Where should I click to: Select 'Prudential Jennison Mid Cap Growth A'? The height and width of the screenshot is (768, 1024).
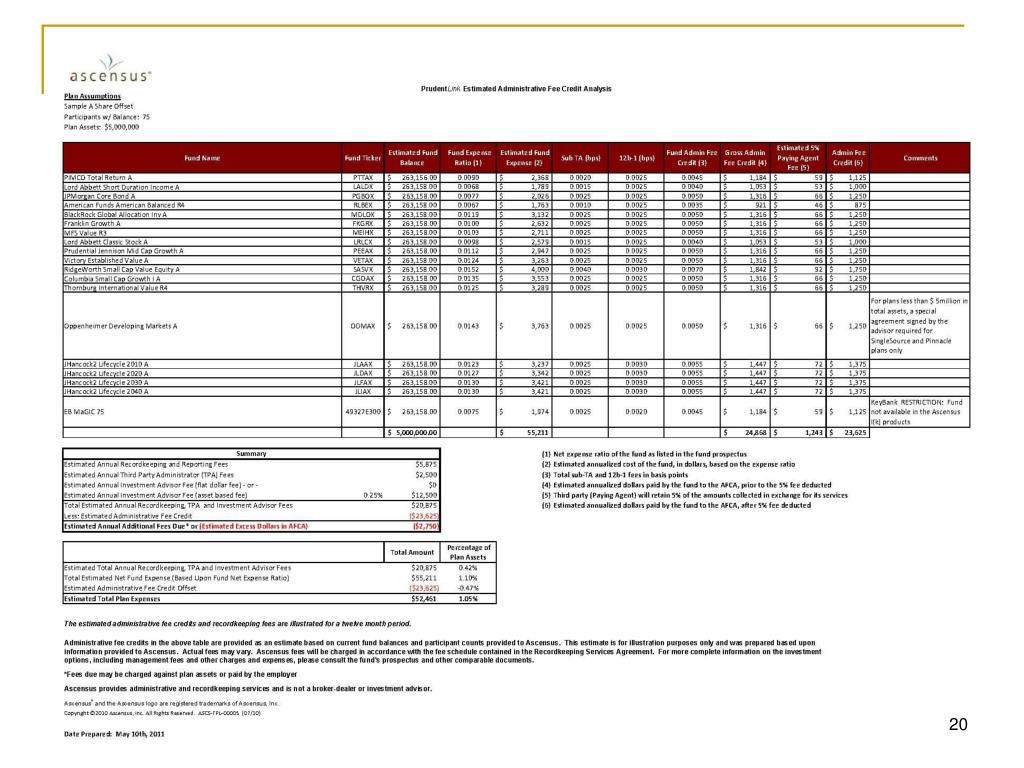tap(123, 251)
